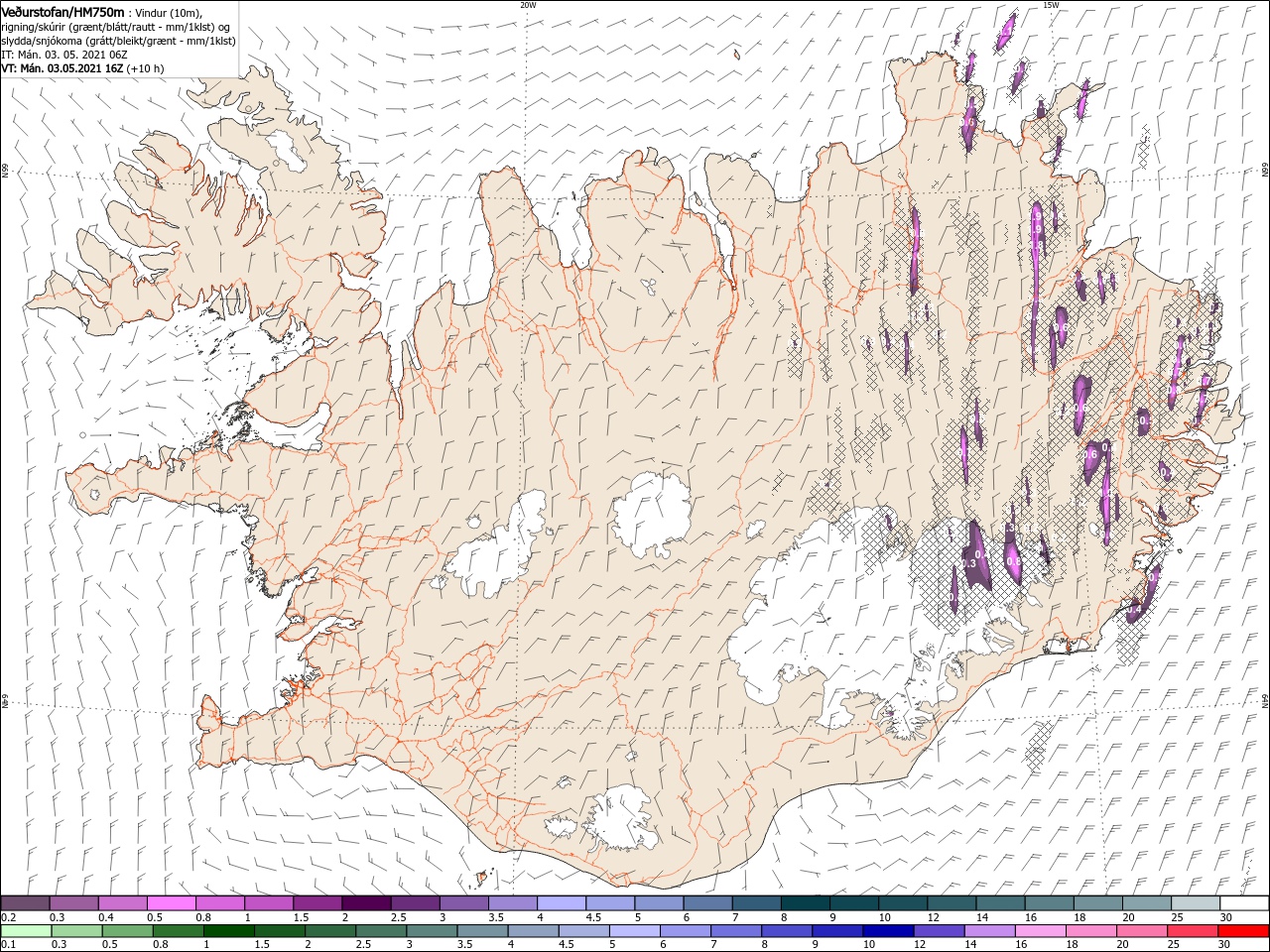
Task: Click the upper legend swatch between 6 and 7
Action: [x=707, y=903]
